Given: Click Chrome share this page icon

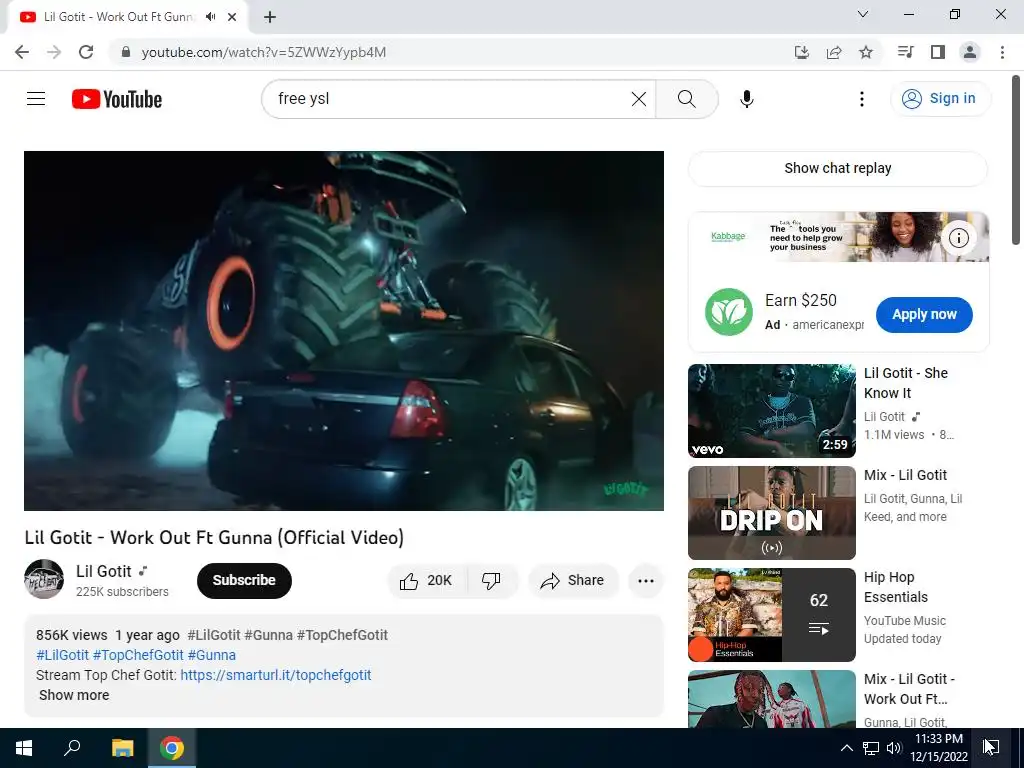Looking at the screenshot, I should (834, 52).
